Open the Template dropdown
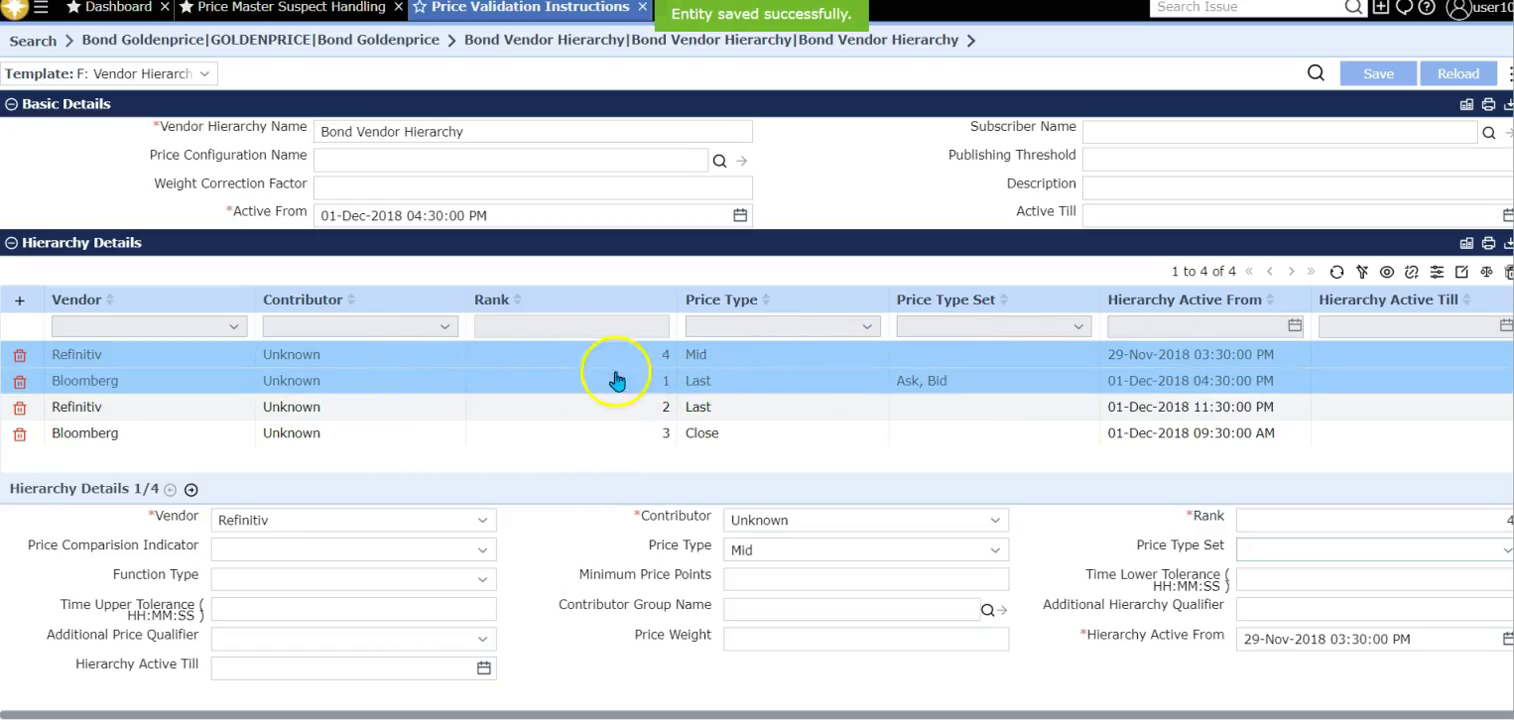1514x720 pixels. [109, 74]
